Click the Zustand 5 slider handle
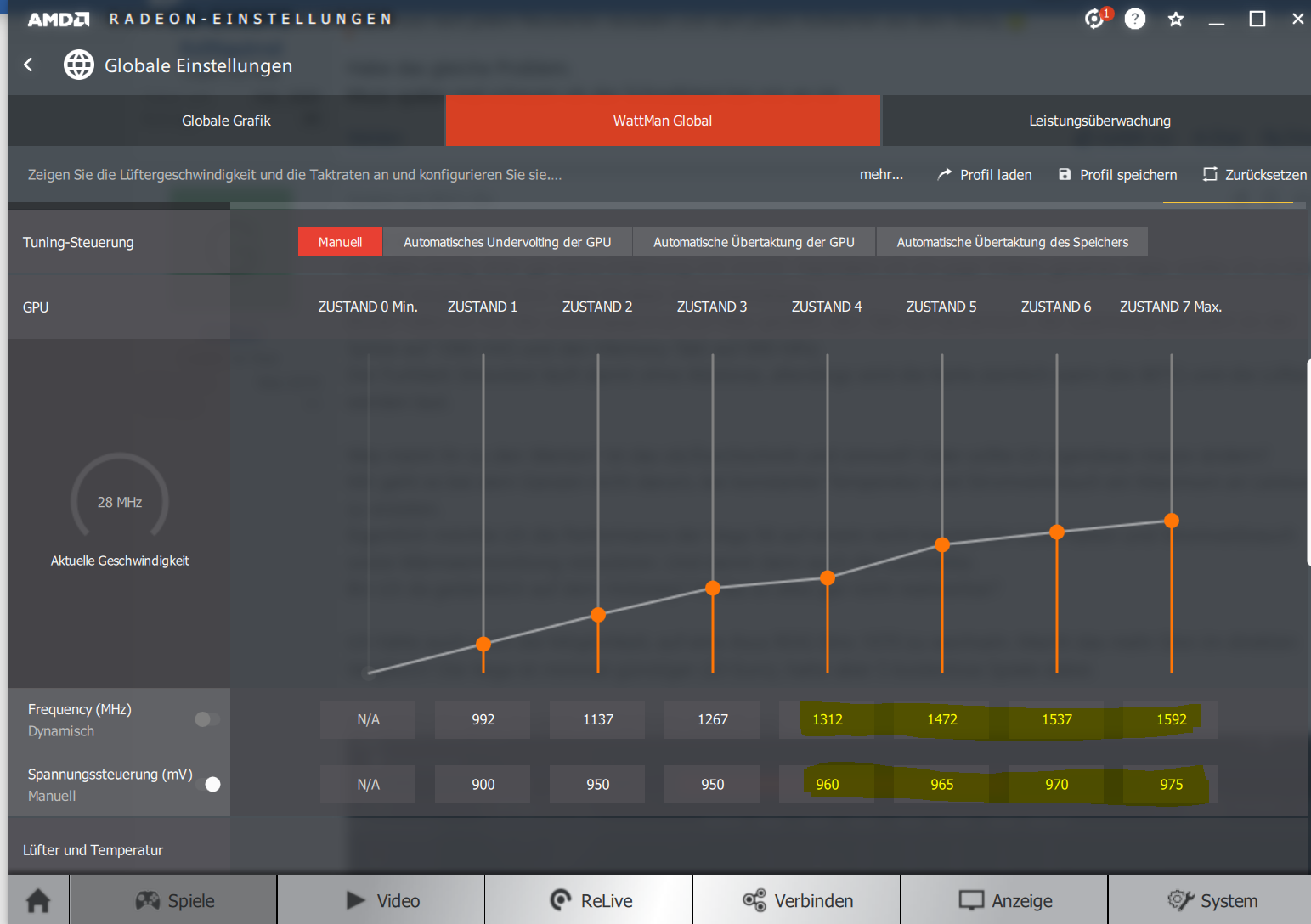The image size is (1311, 924). coord(942,545)
